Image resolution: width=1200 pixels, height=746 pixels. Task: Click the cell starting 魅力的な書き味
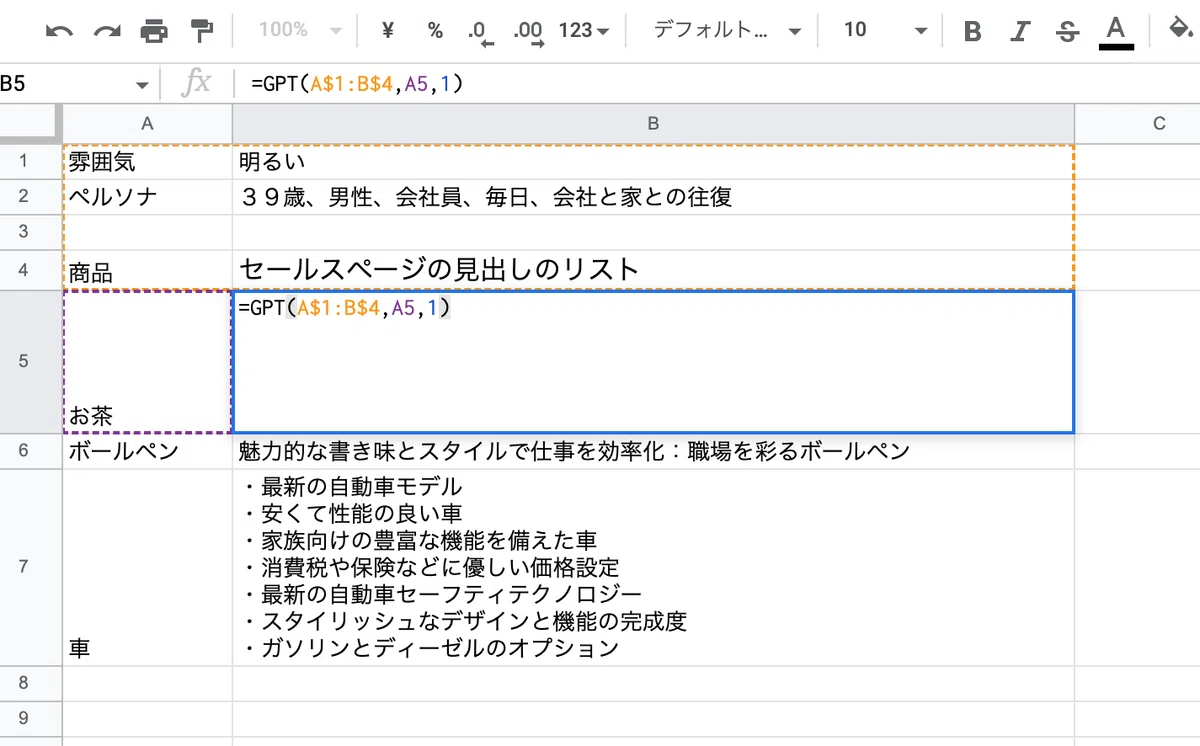tap(653, 451)
